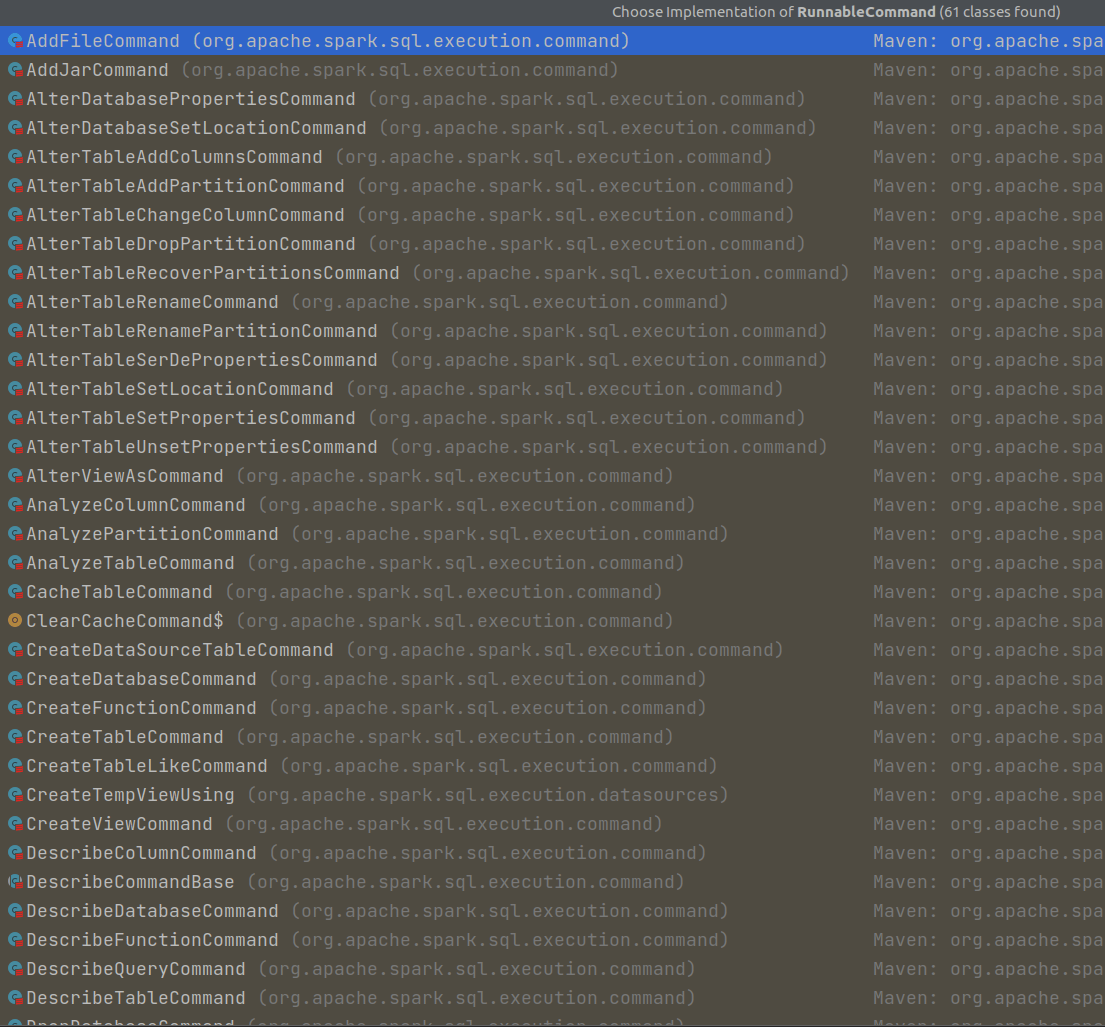Viewport: 1105px width, 1027px height.
Task: Click the class icon beside AnalyzeTableCommand
Action: click(14, 563)
